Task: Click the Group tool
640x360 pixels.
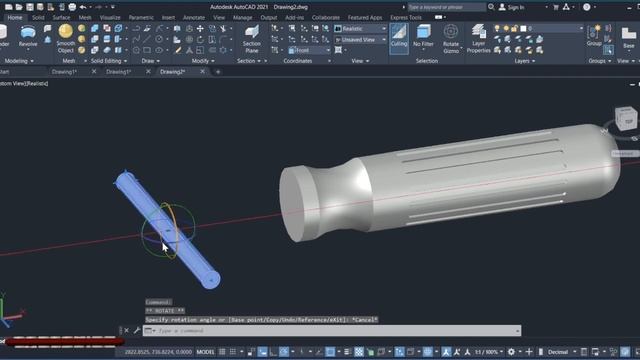Action: coord(594,36)
